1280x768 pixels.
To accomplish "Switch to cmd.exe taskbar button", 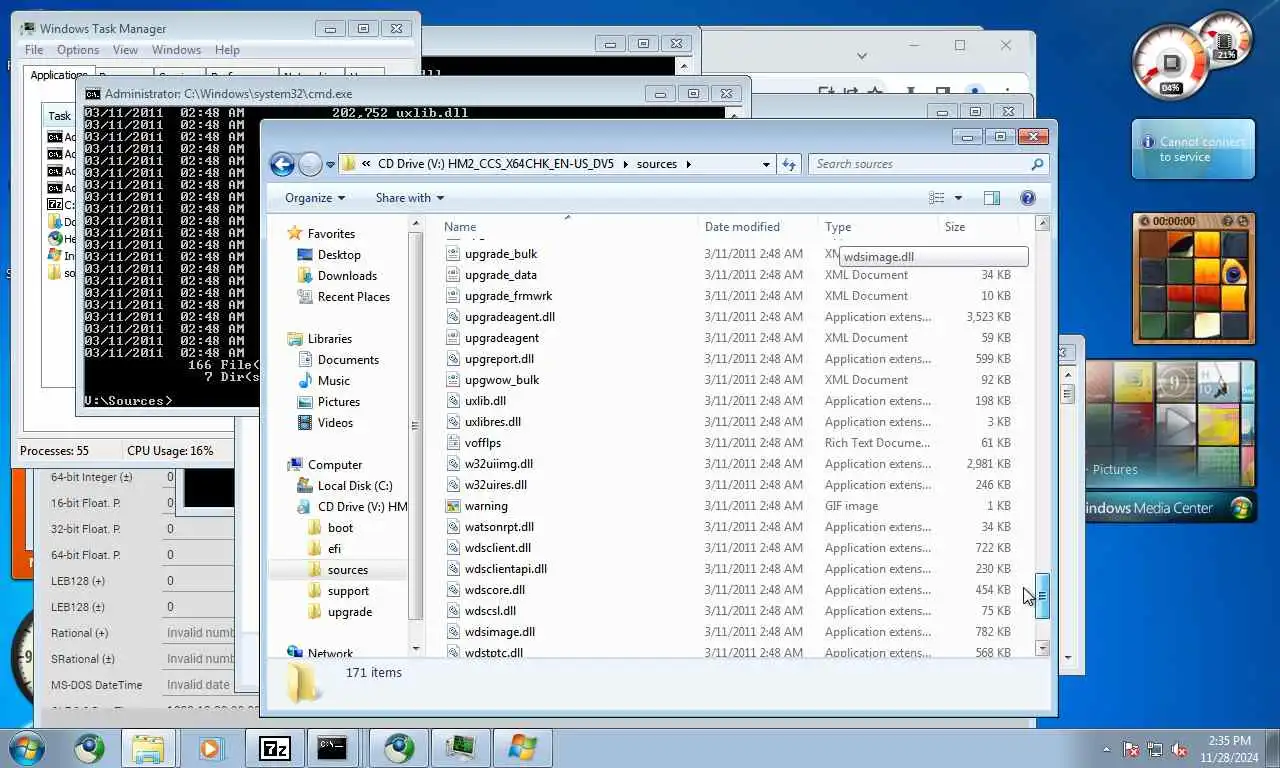I will (x=333, y=747).
